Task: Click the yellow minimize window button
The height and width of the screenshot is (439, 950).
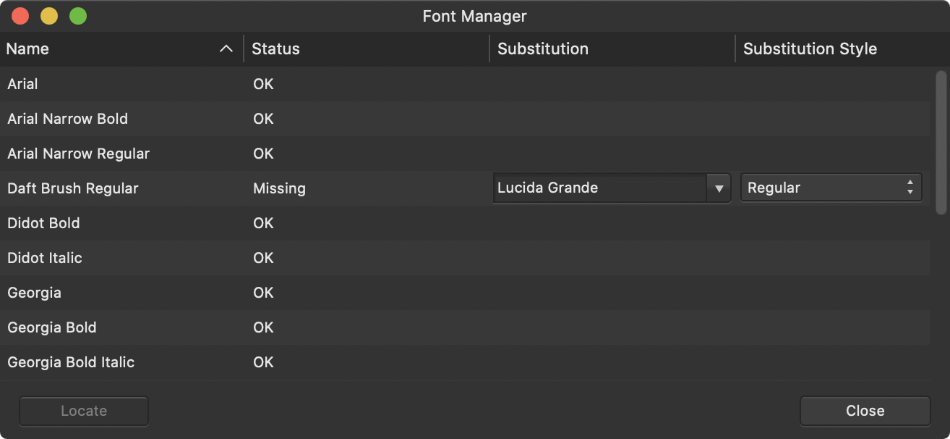Action: click(x=49, y=17)
